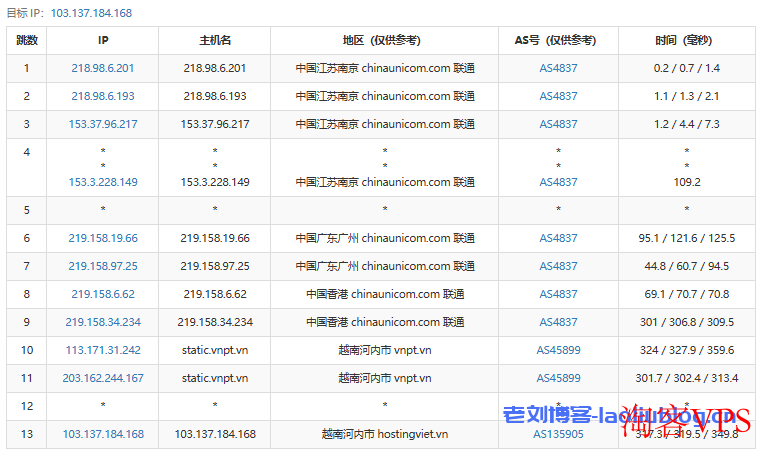Select region '中国广东广州 chinaunicom.com 联通' in hop 6
Viewport: 762px width, 453px height.
point(384,238)
